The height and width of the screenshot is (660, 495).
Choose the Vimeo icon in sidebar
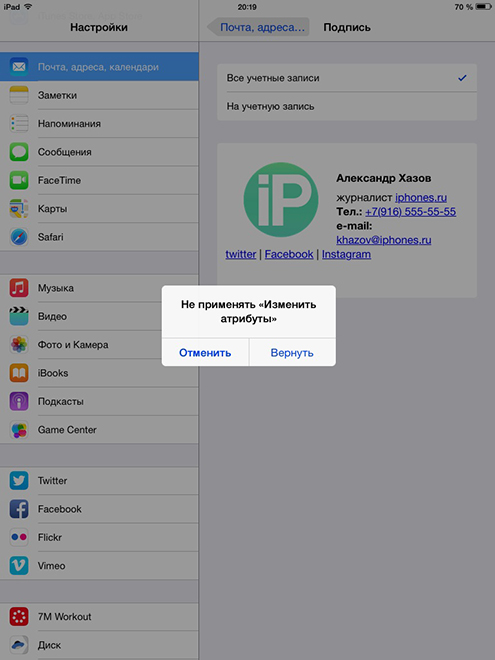19,565
